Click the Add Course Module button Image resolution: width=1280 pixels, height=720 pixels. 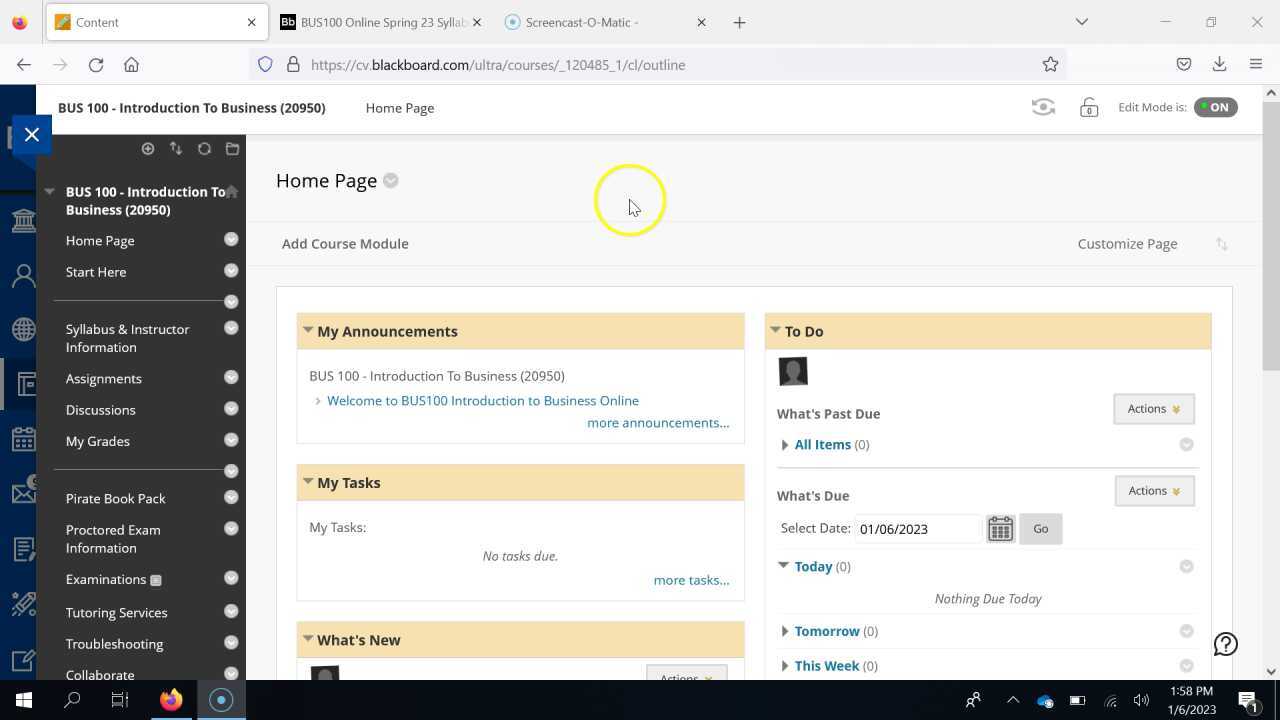(345, 244)
